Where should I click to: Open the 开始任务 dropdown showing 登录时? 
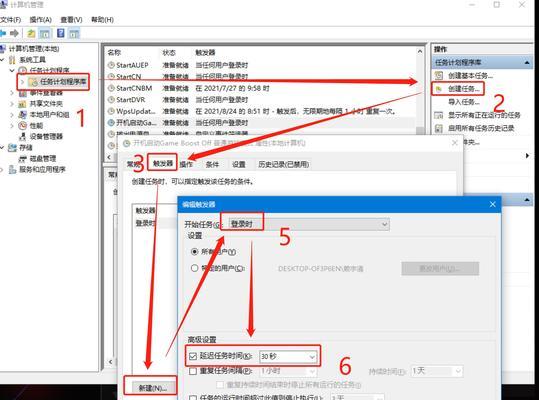(309, 224)
